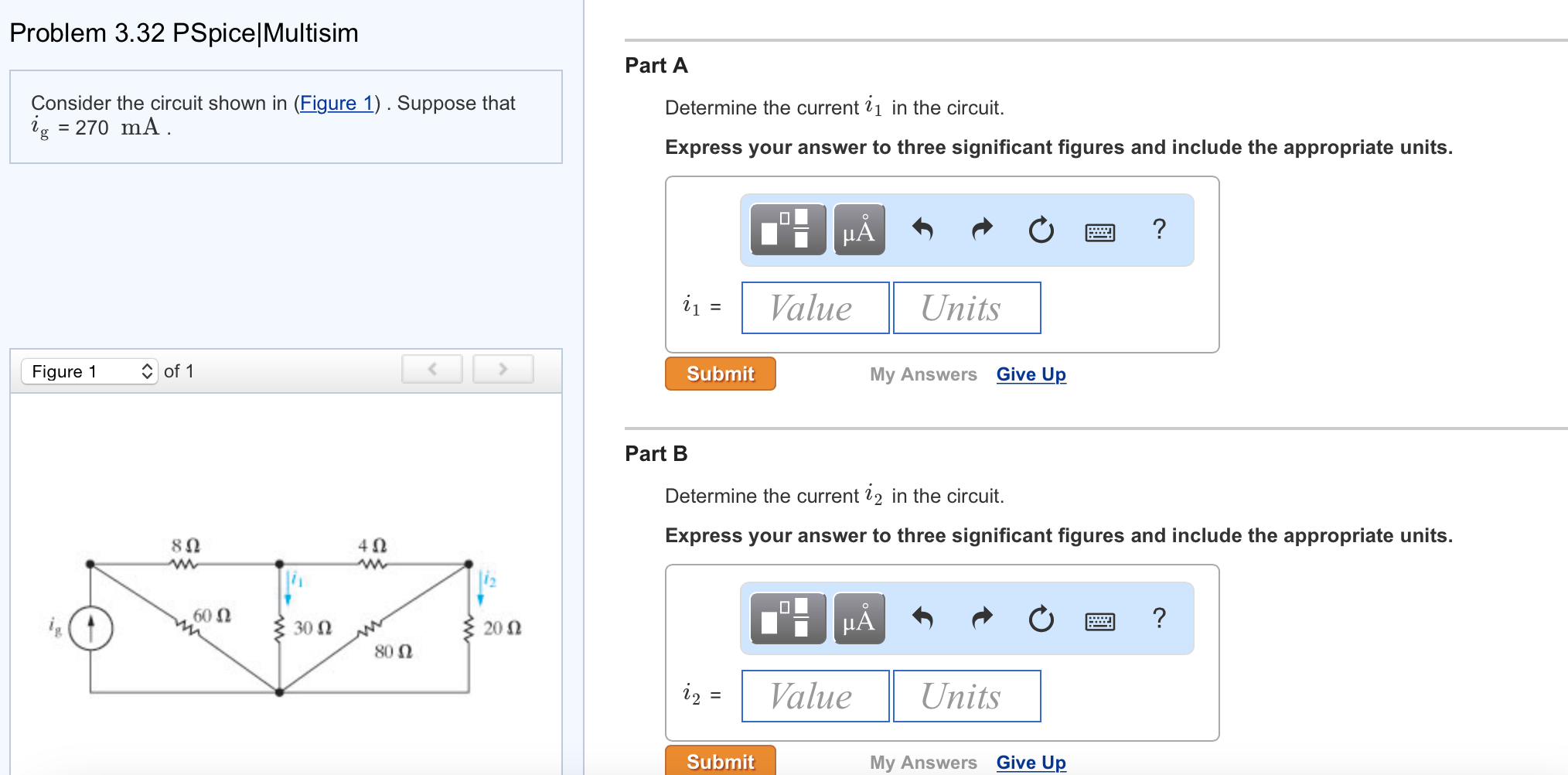This screenshot has height=775, width=1568.
Task: Open the Figure 1 selector dropdown
Action: point(90,371)
